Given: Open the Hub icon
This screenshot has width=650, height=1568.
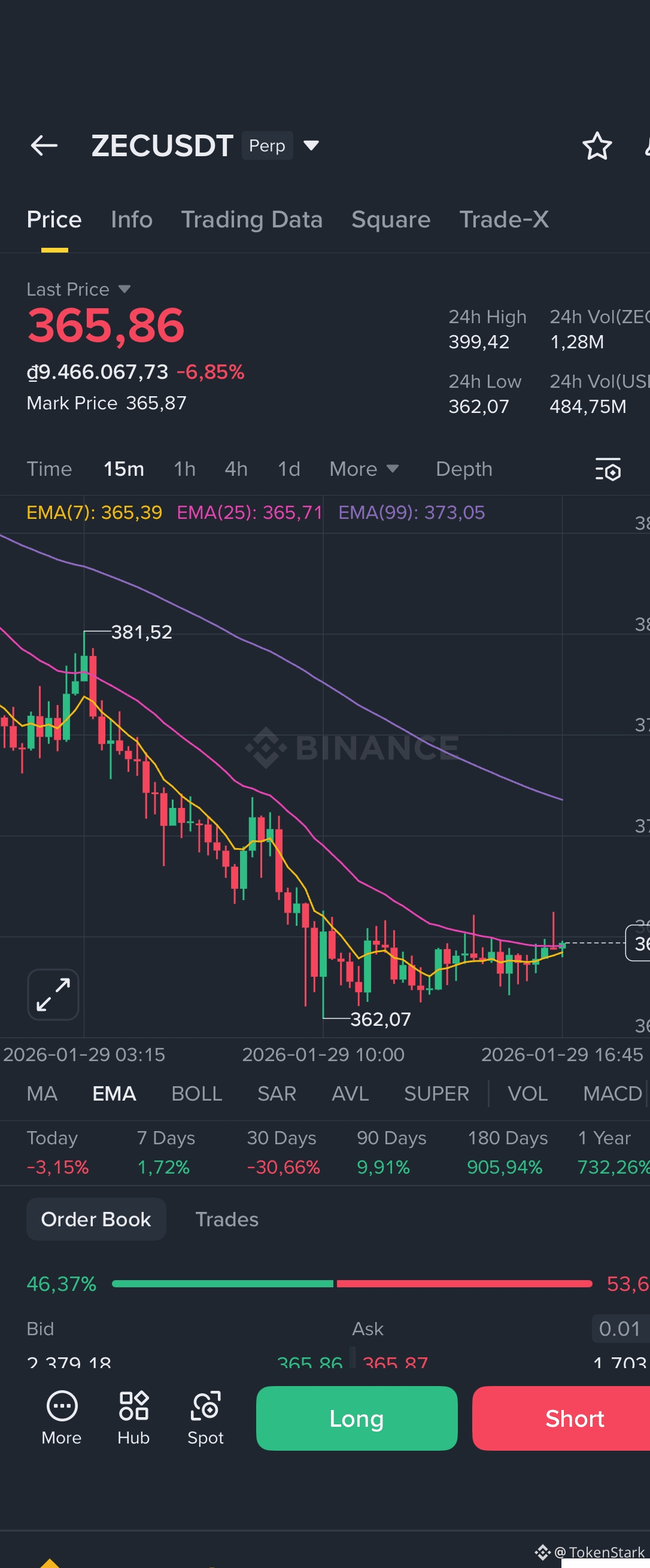Looking at the screenshot, I should coord(133,1418).
